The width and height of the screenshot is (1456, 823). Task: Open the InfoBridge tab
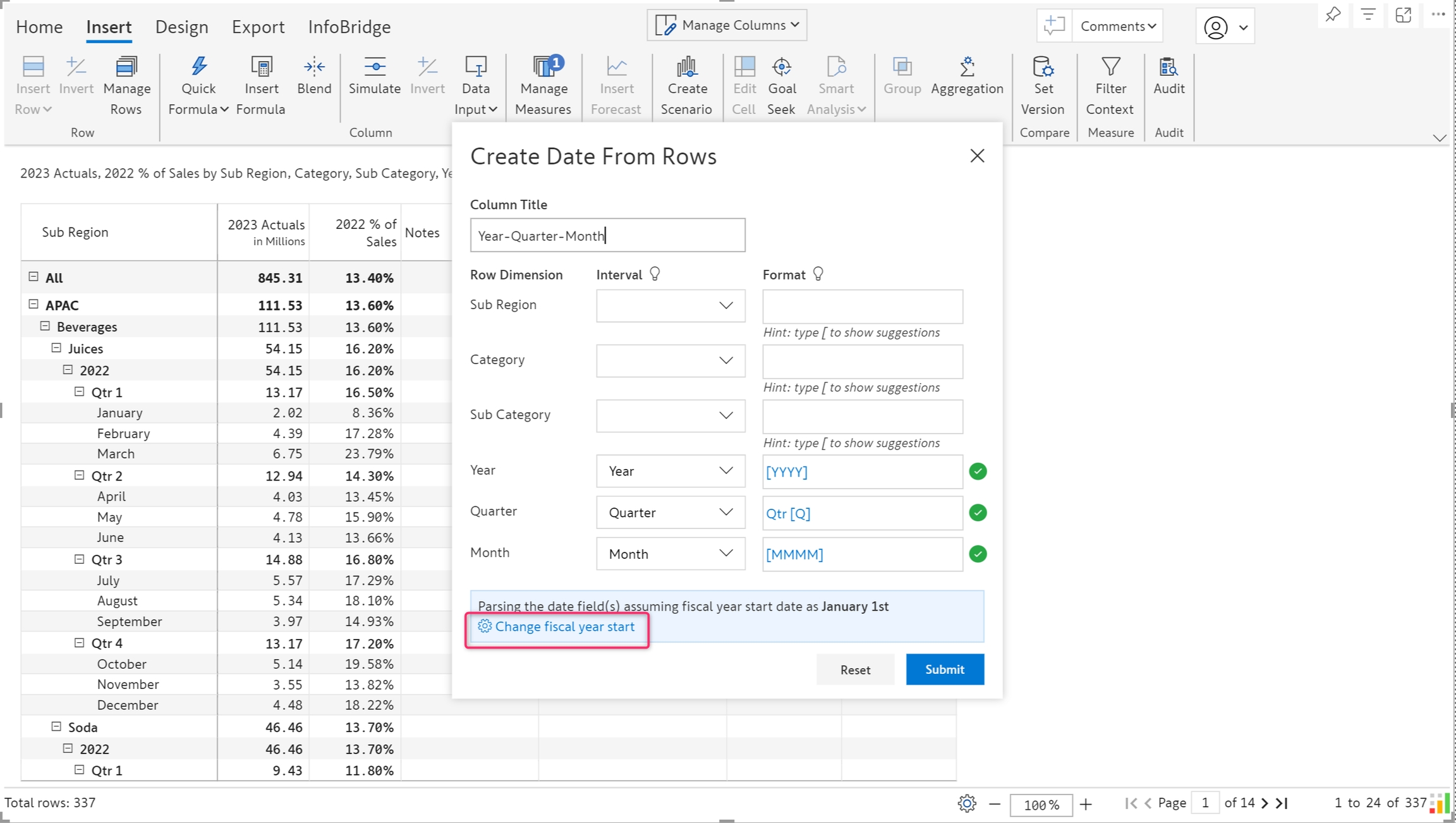(x=349, y=27)
